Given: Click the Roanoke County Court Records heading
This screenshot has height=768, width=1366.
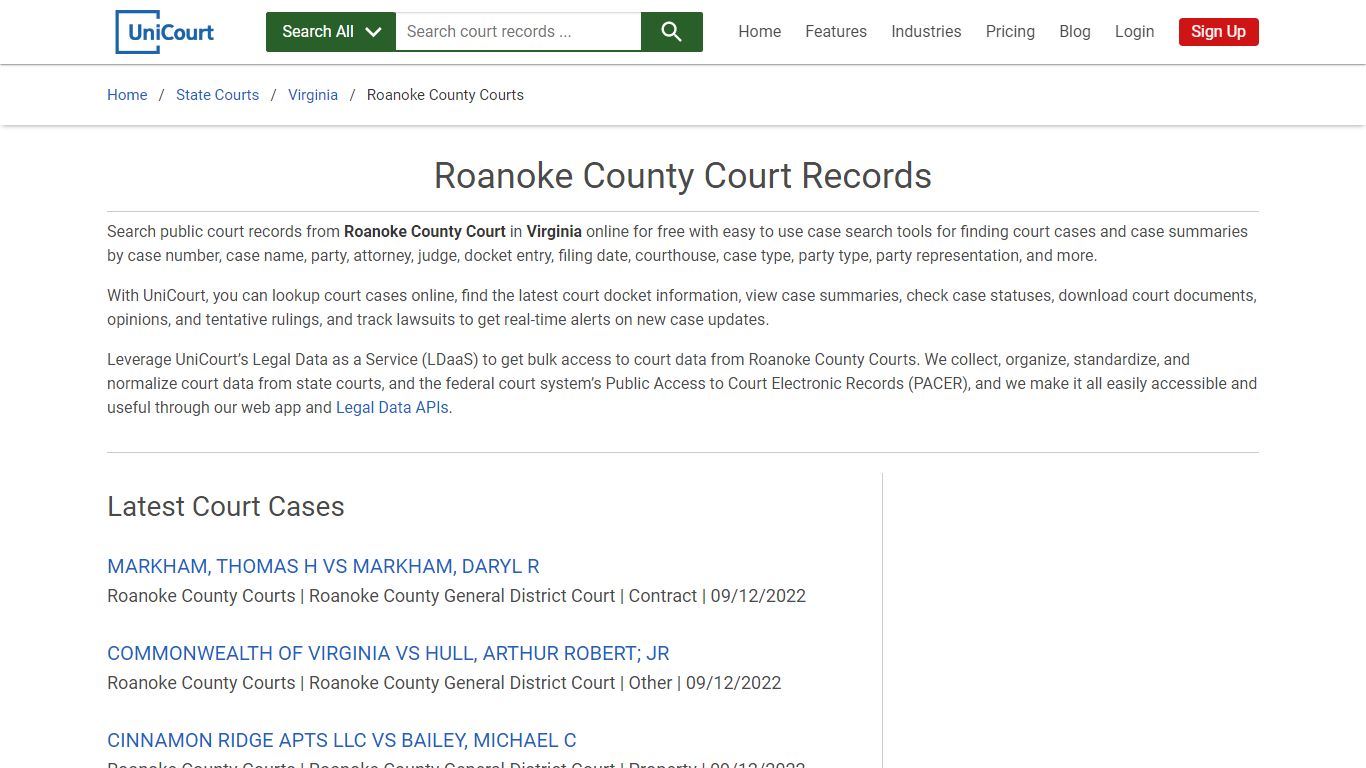Looking at the screenshot, I should 683,176.
